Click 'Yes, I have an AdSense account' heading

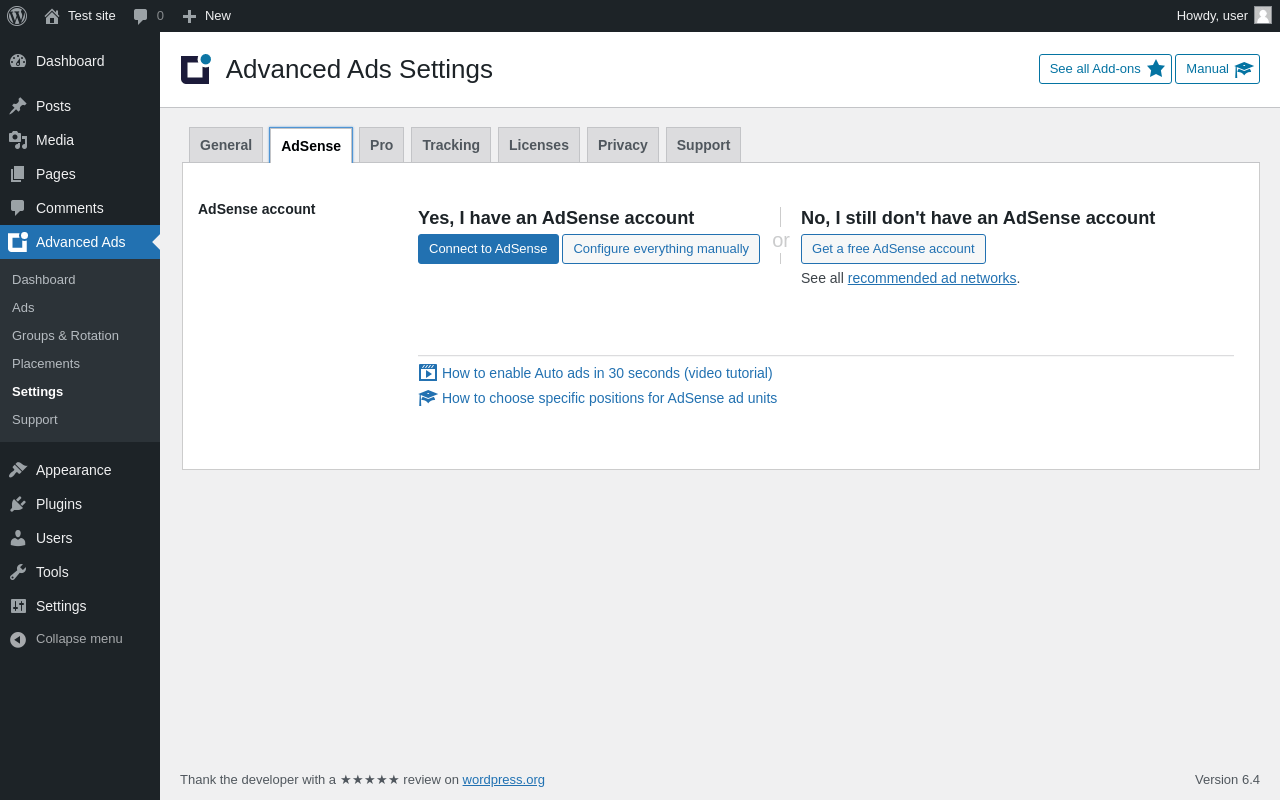click(x=556, y=218)
